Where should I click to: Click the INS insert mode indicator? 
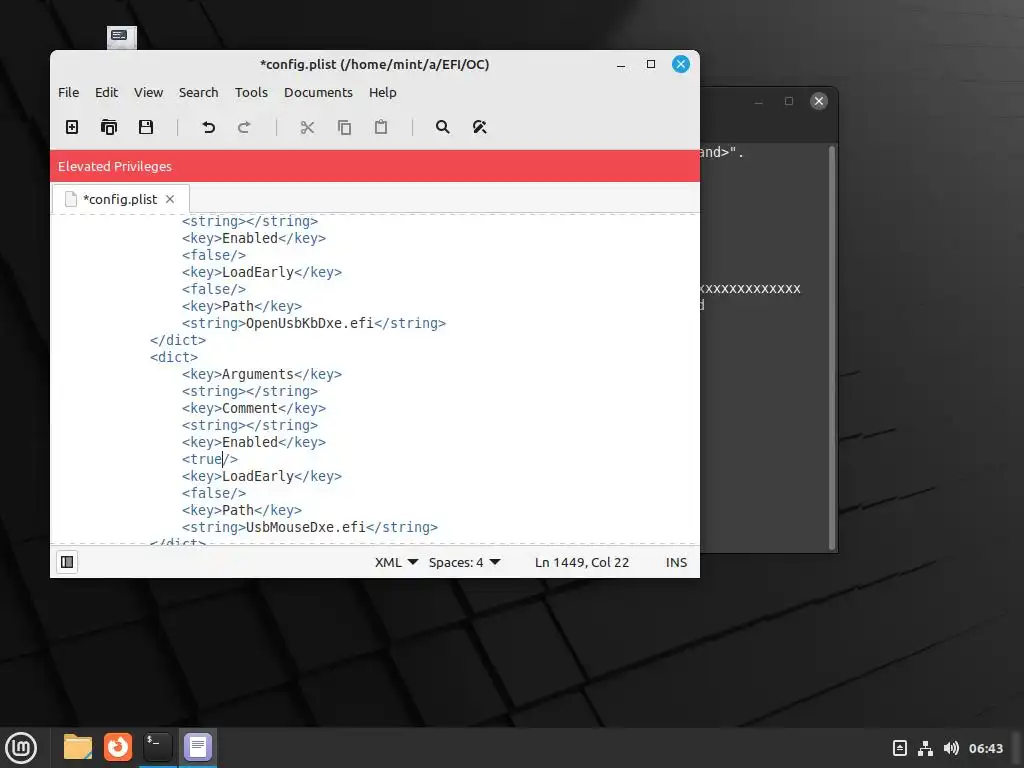pyautogui.click(x=676, y=562)
